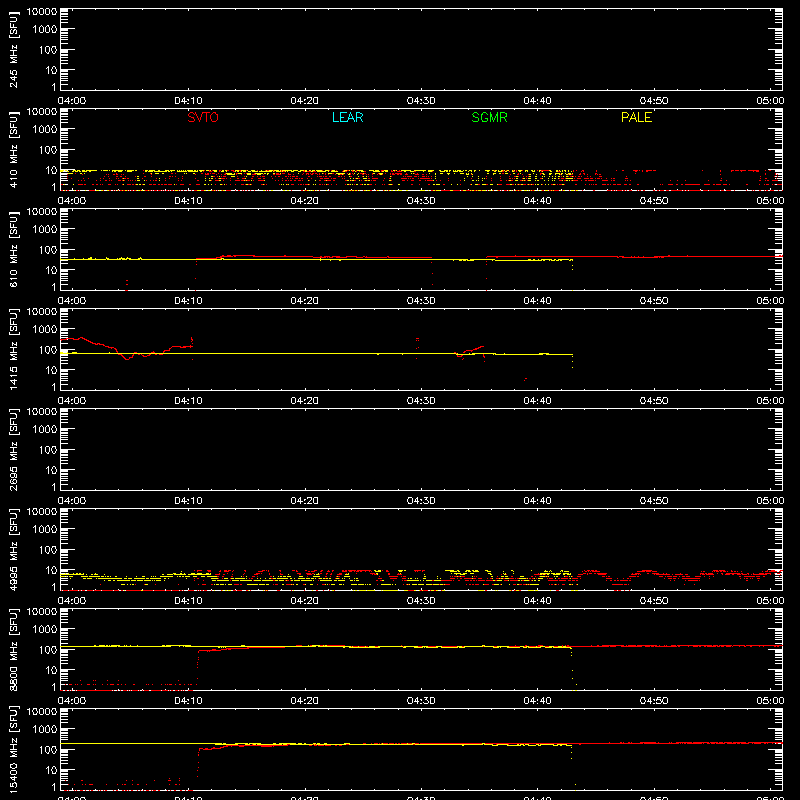Select the 2695 MHz [SFU] axis title
This screenshot has height=800, width=800.
coord(14,449)
